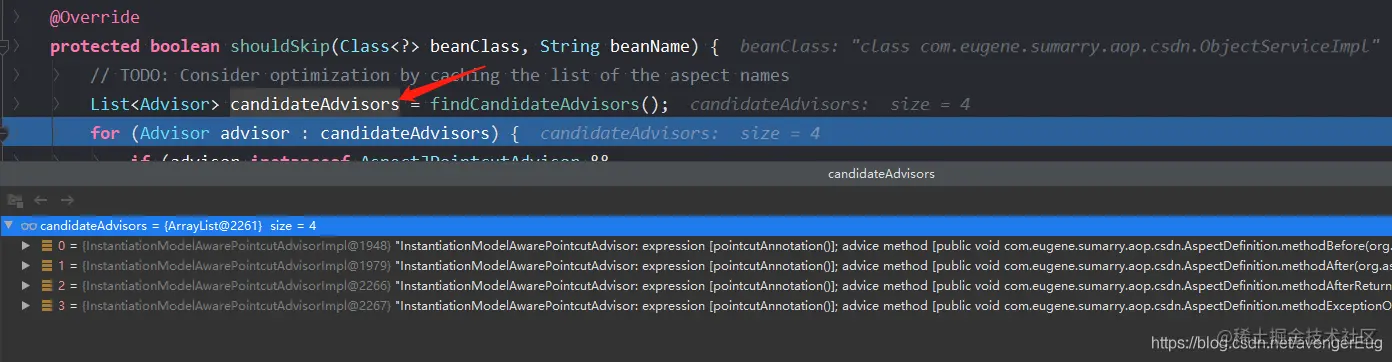Click the glasses icon beside candidateAdvisors root

[29, 226]
